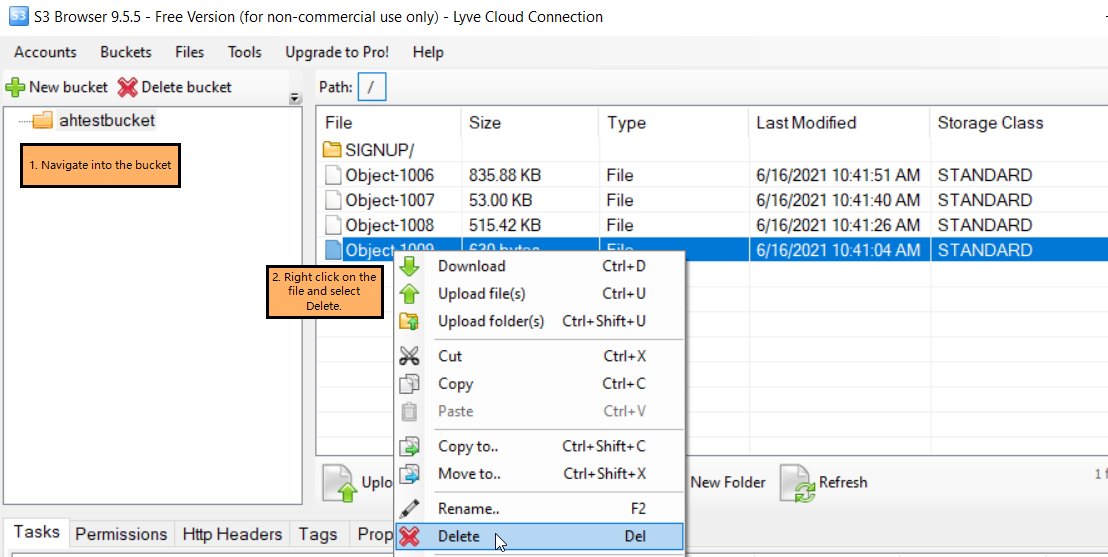1108x557 pixels.
Task: Open the Upgrade to Pro! menu
Action: tap(337, 52)
